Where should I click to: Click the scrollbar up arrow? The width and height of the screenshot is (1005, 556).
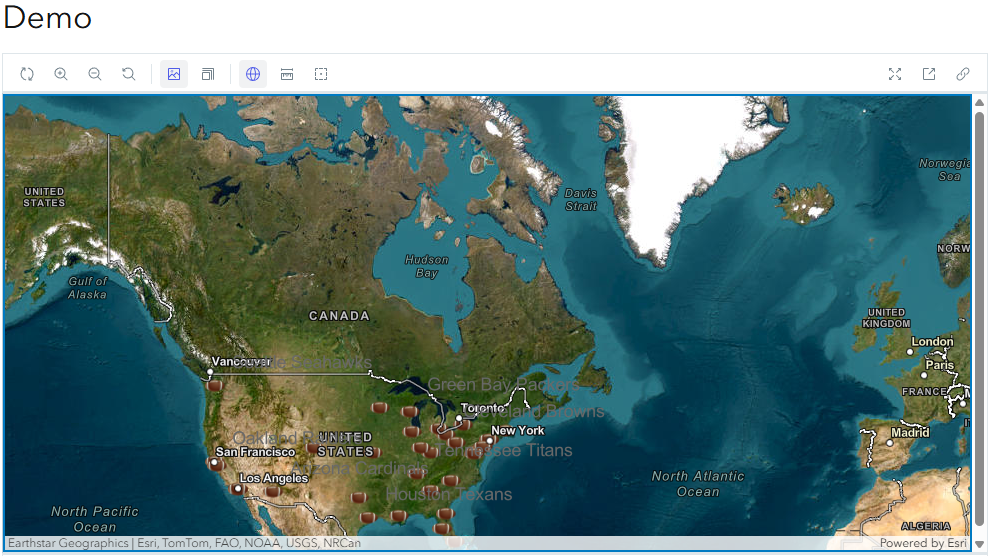point(979,103)
